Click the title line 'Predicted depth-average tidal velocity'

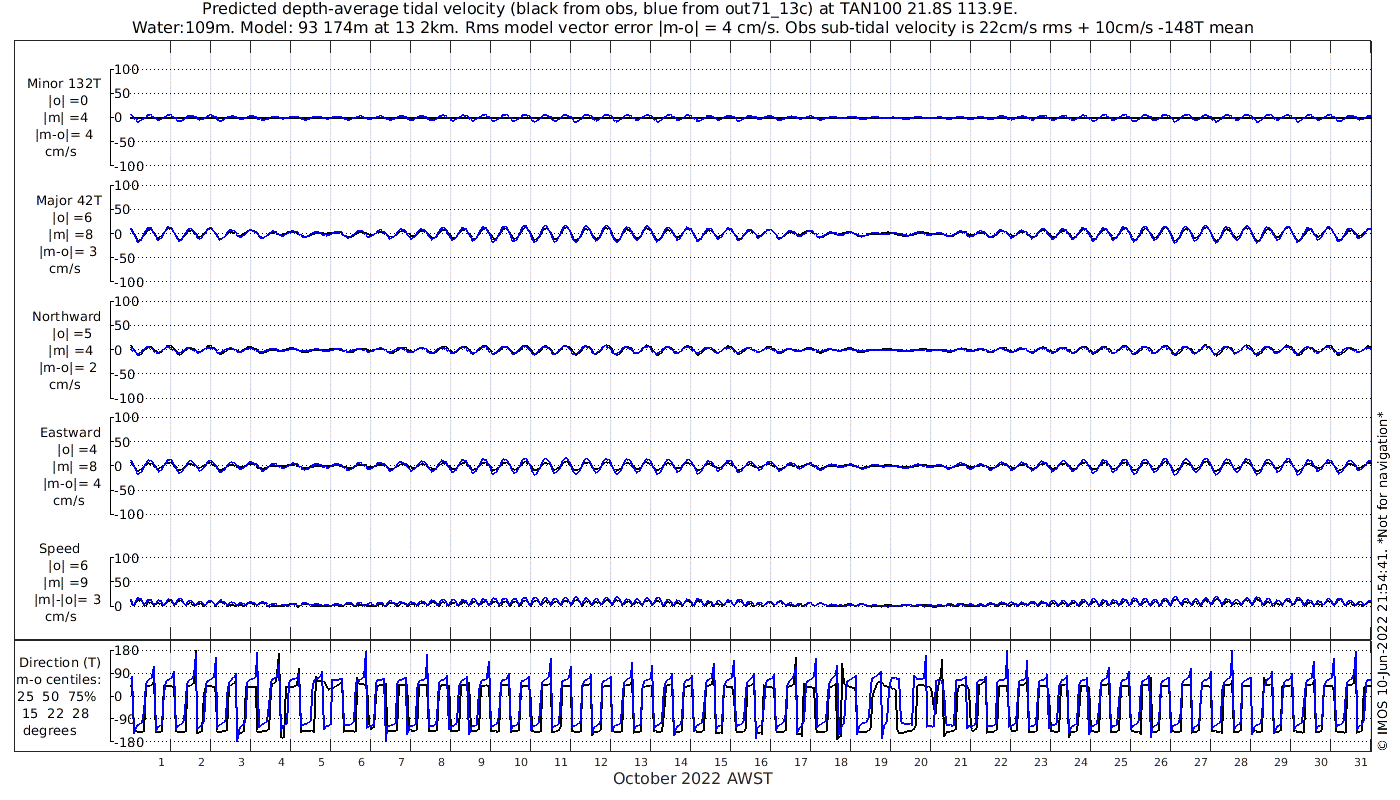click(x=609, y=10)
